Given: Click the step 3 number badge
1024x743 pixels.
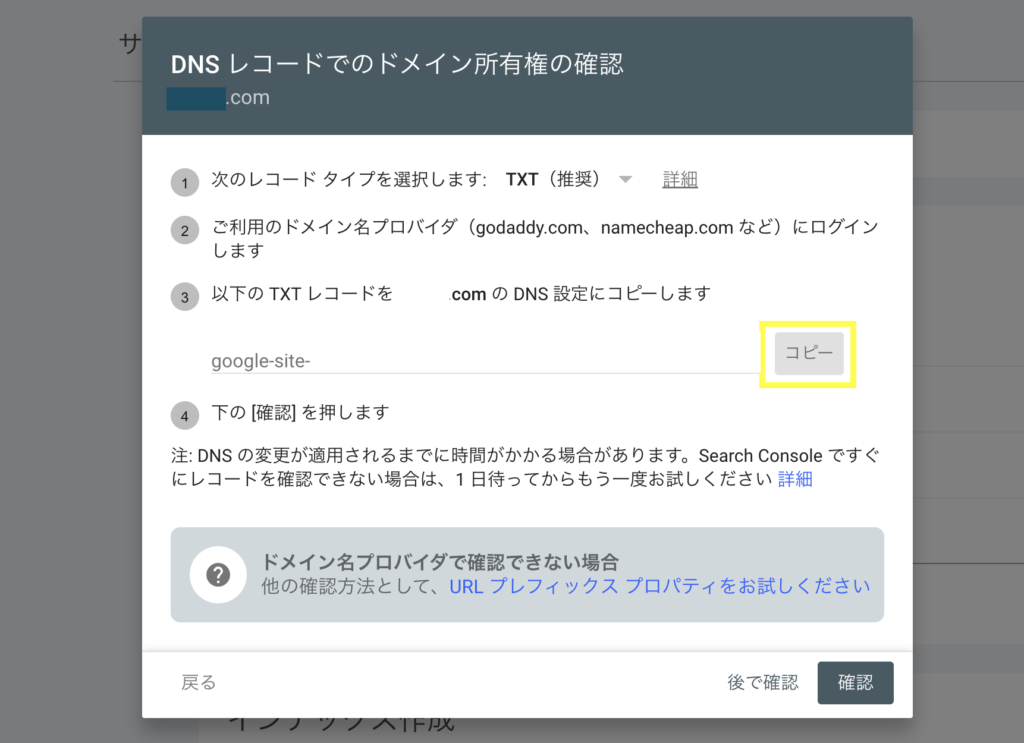Looking at the screenshot, I should tap(184, 297).
